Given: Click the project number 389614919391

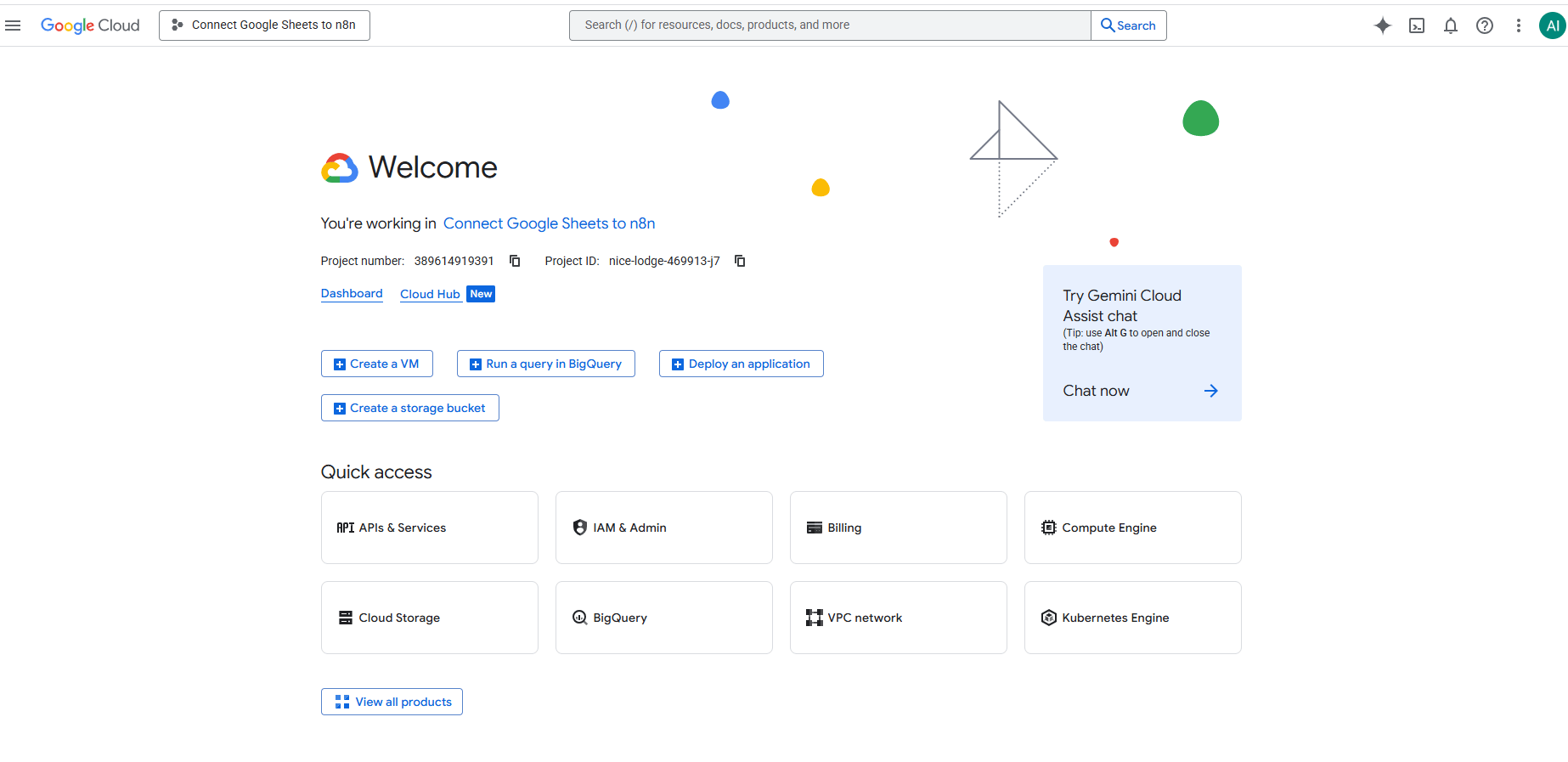Looking at the screenshot, I should pos(454,261).
